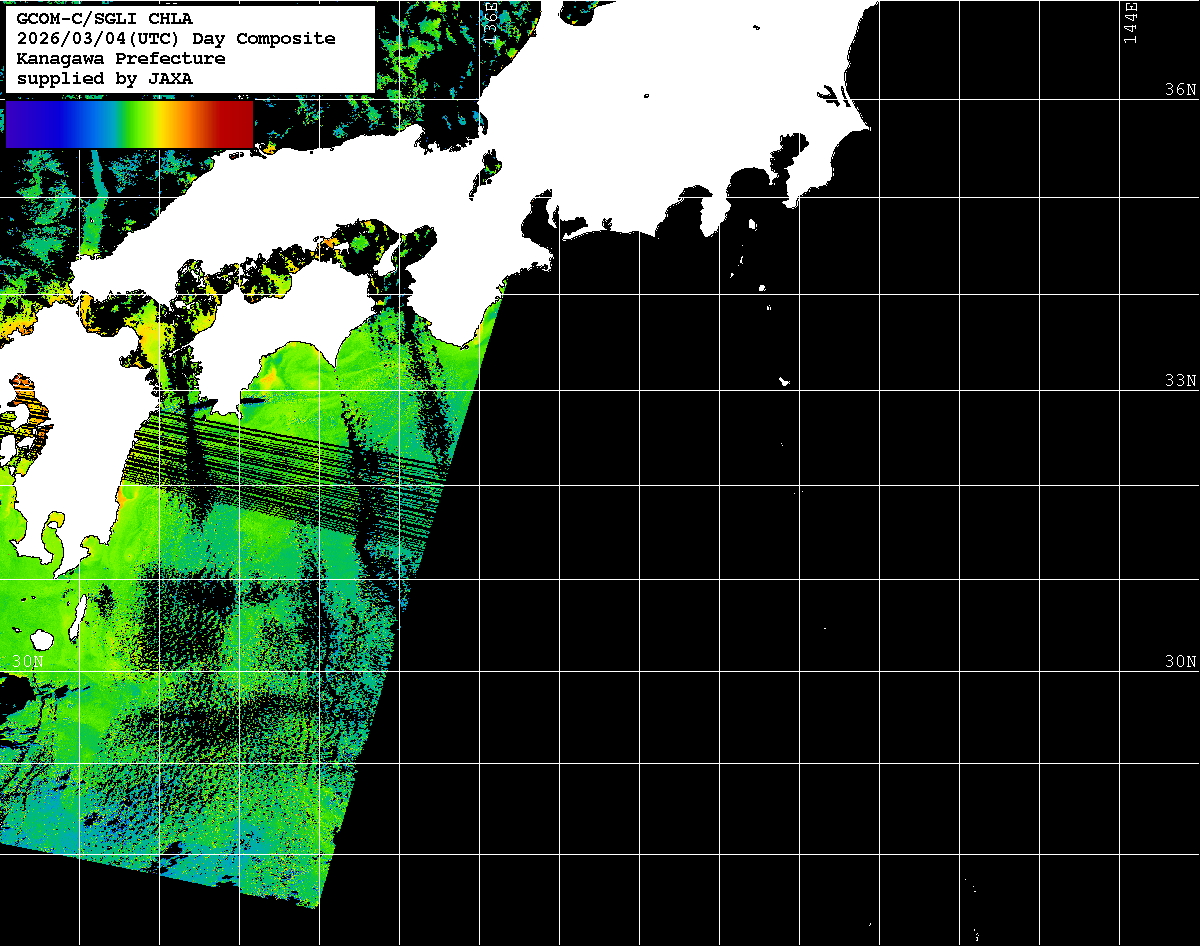Click the 36N latitude label
The width and height of the screenshot is (1200, 946).
[1180, 90]
